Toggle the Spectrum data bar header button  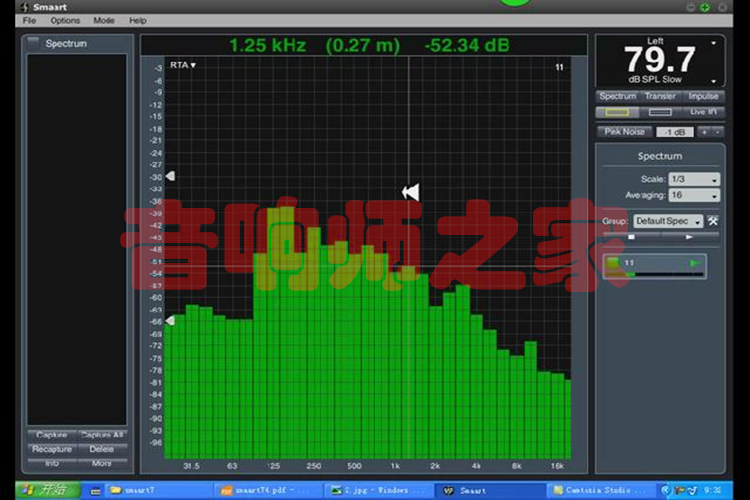click(x=33, y=43)
